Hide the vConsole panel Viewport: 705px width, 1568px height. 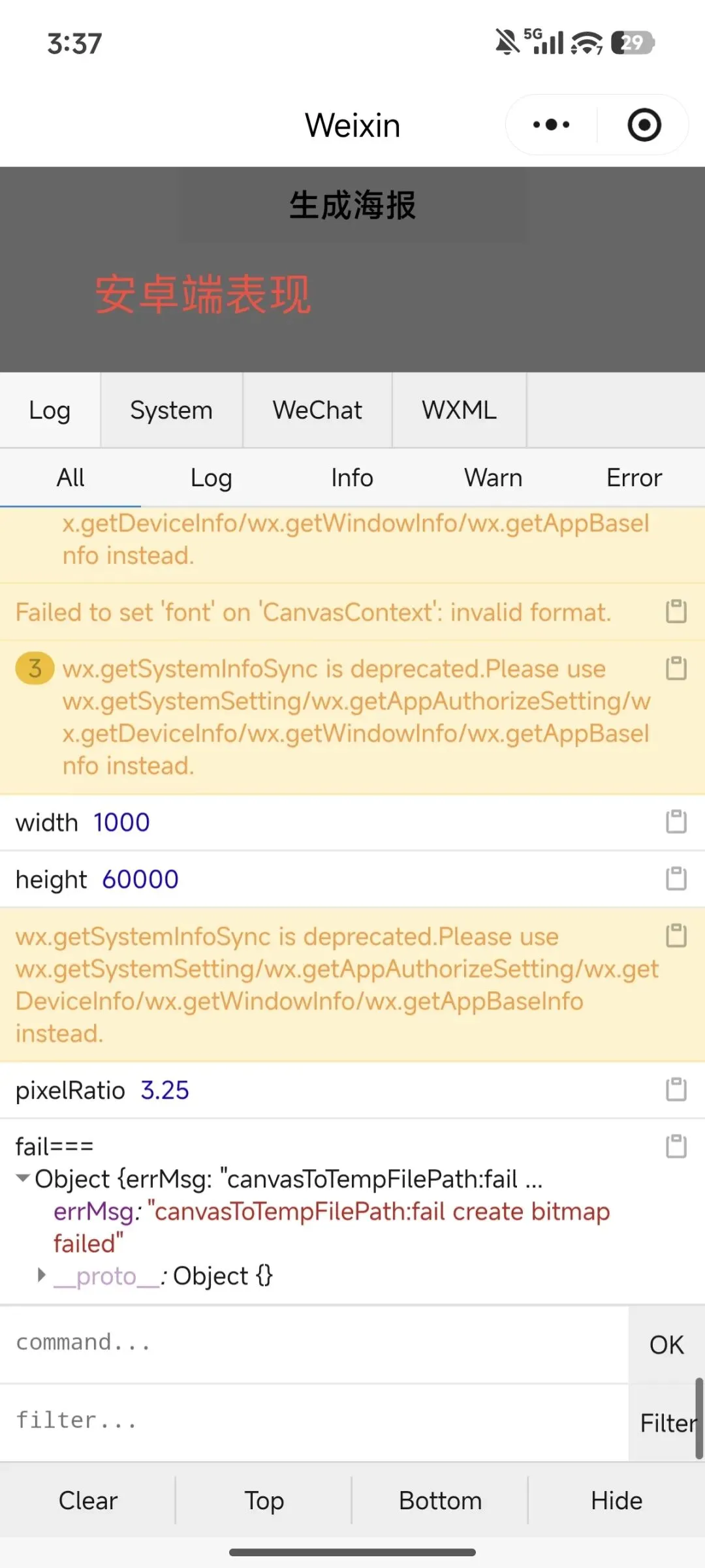pos(616,1500)
